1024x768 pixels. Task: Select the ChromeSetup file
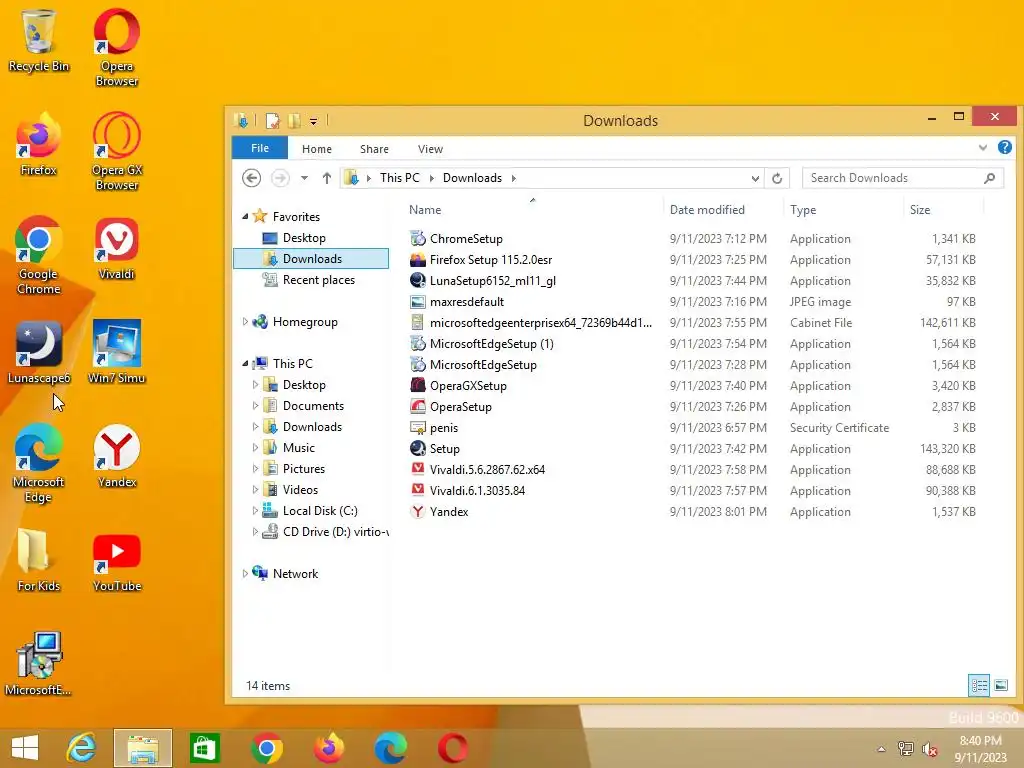pos(466,238)
